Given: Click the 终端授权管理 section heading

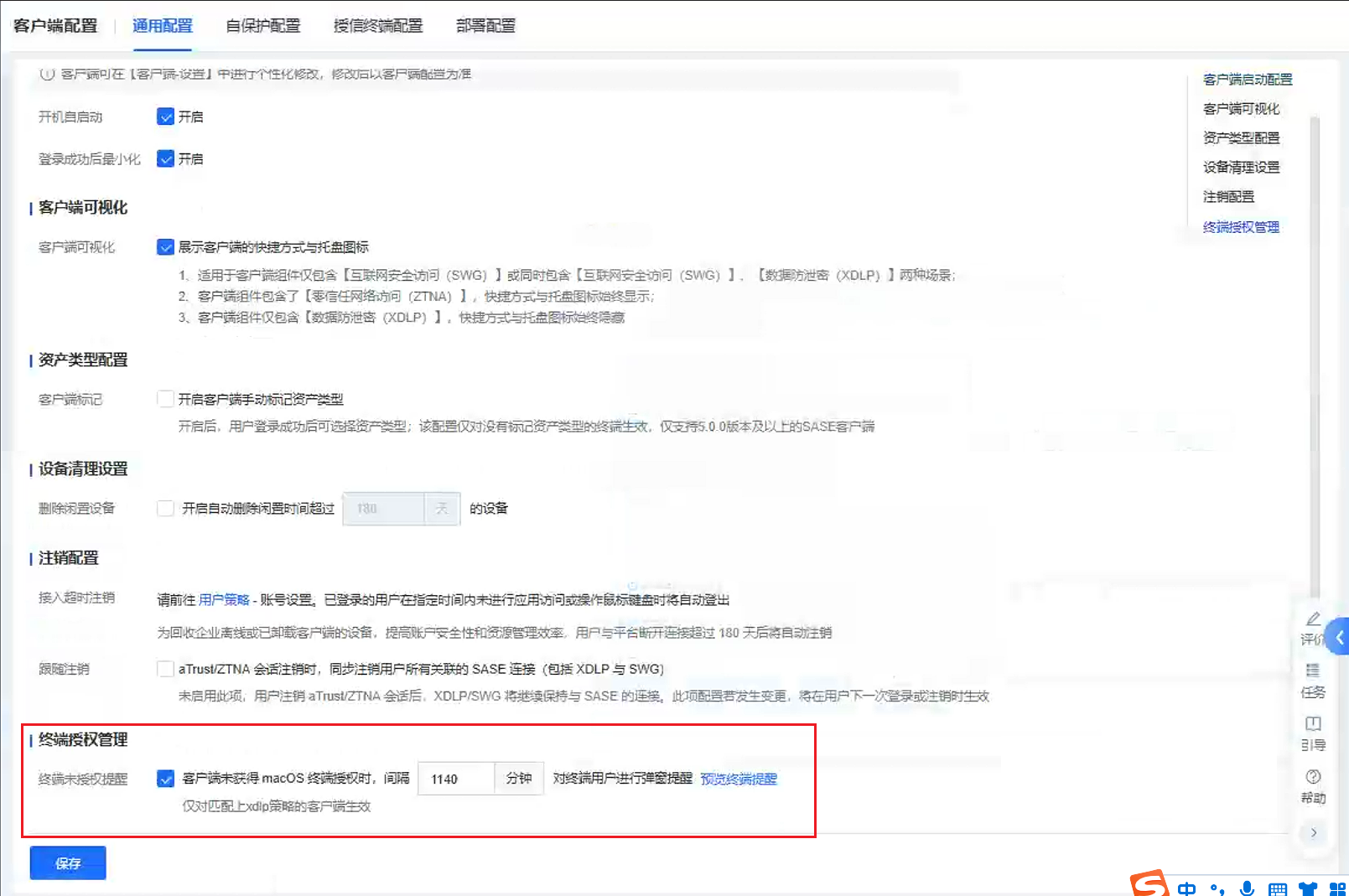Looking at the screenshot, I should pos(83,739).
